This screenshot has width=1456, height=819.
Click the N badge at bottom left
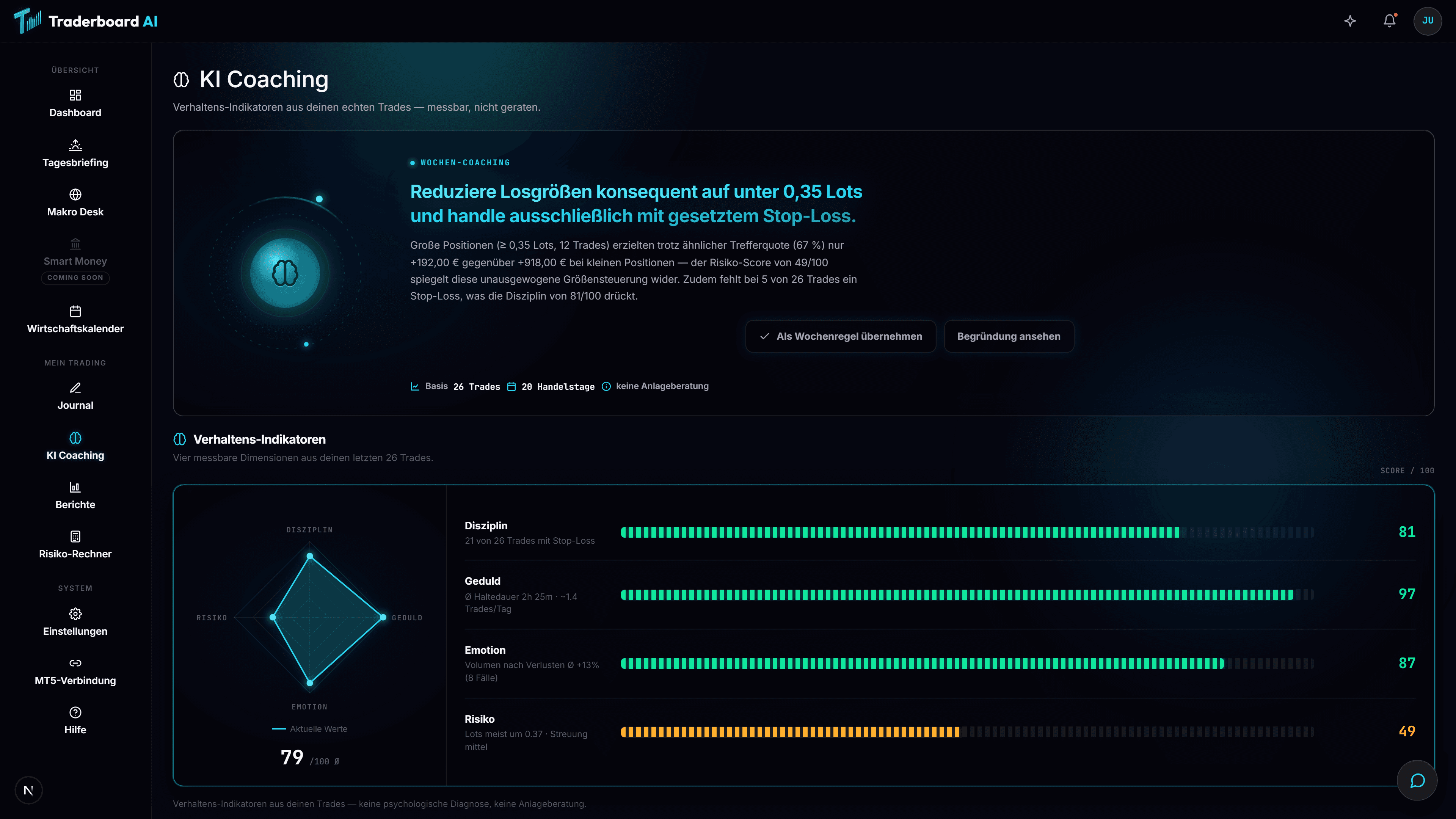coord(28,790)
